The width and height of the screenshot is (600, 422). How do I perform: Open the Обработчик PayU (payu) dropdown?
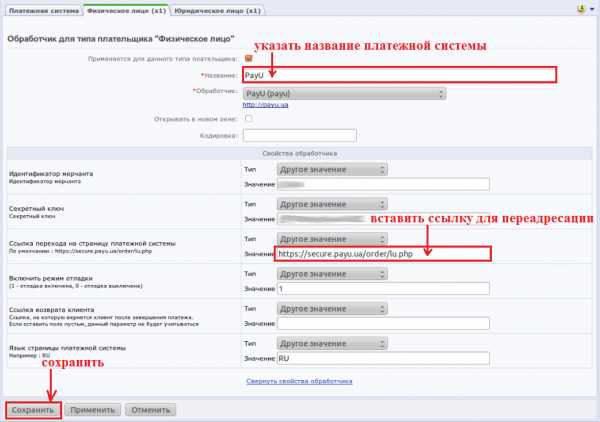tap(345, 92)
